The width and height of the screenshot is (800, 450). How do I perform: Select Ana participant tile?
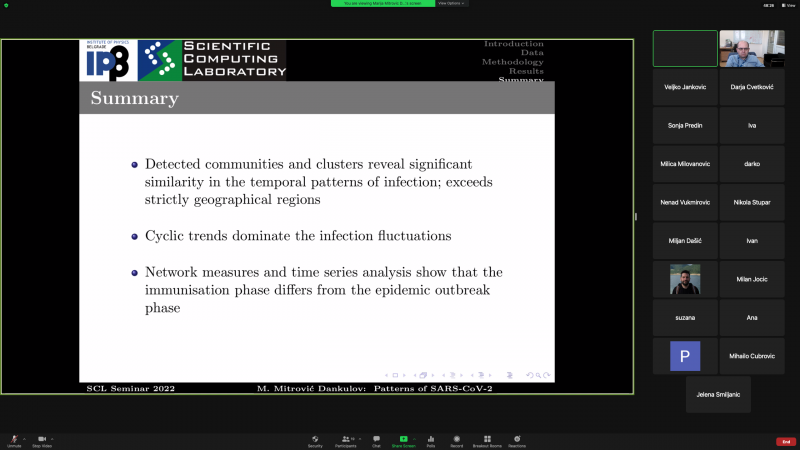752,318
